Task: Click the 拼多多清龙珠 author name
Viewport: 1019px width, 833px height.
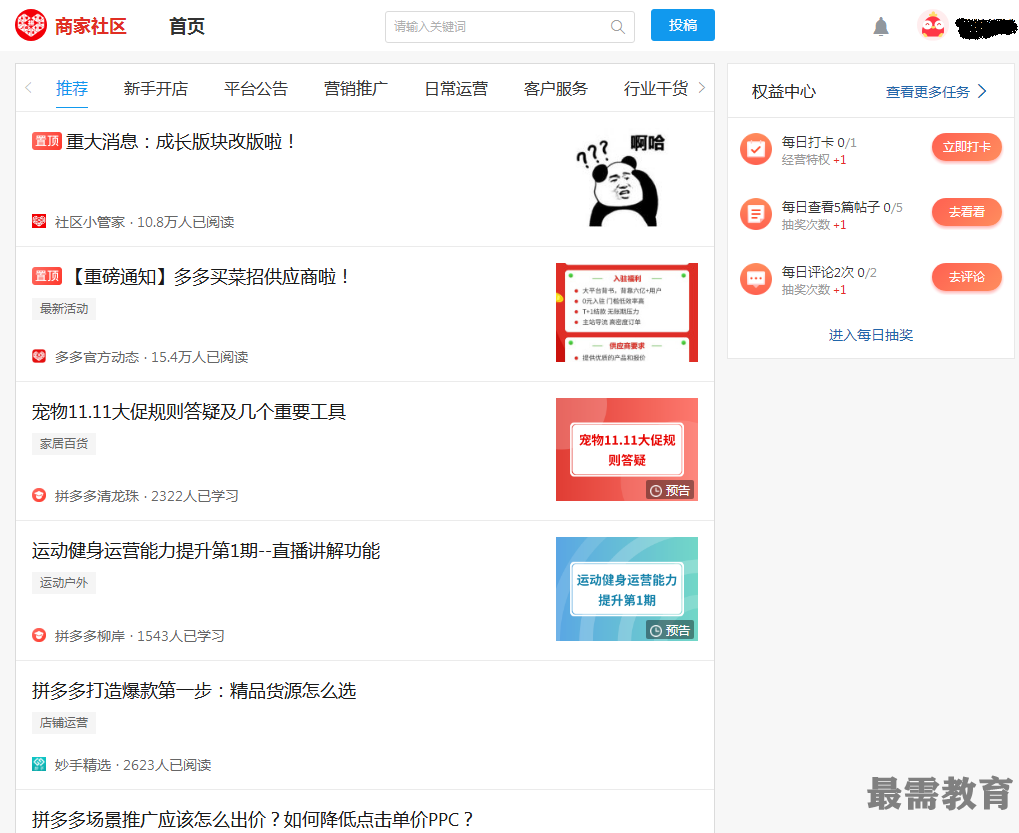Action: (x=97, y=496)
